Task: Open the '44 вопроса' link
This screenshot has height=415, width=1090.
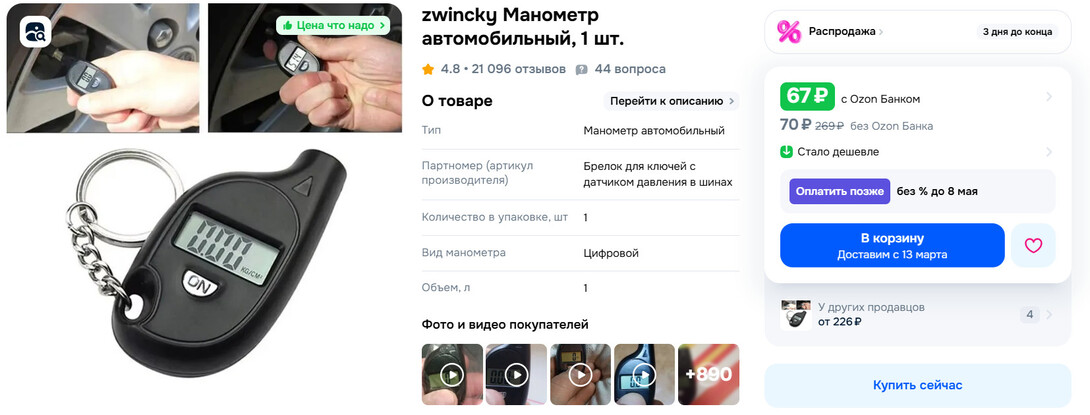Action: (x=630, y=70)
